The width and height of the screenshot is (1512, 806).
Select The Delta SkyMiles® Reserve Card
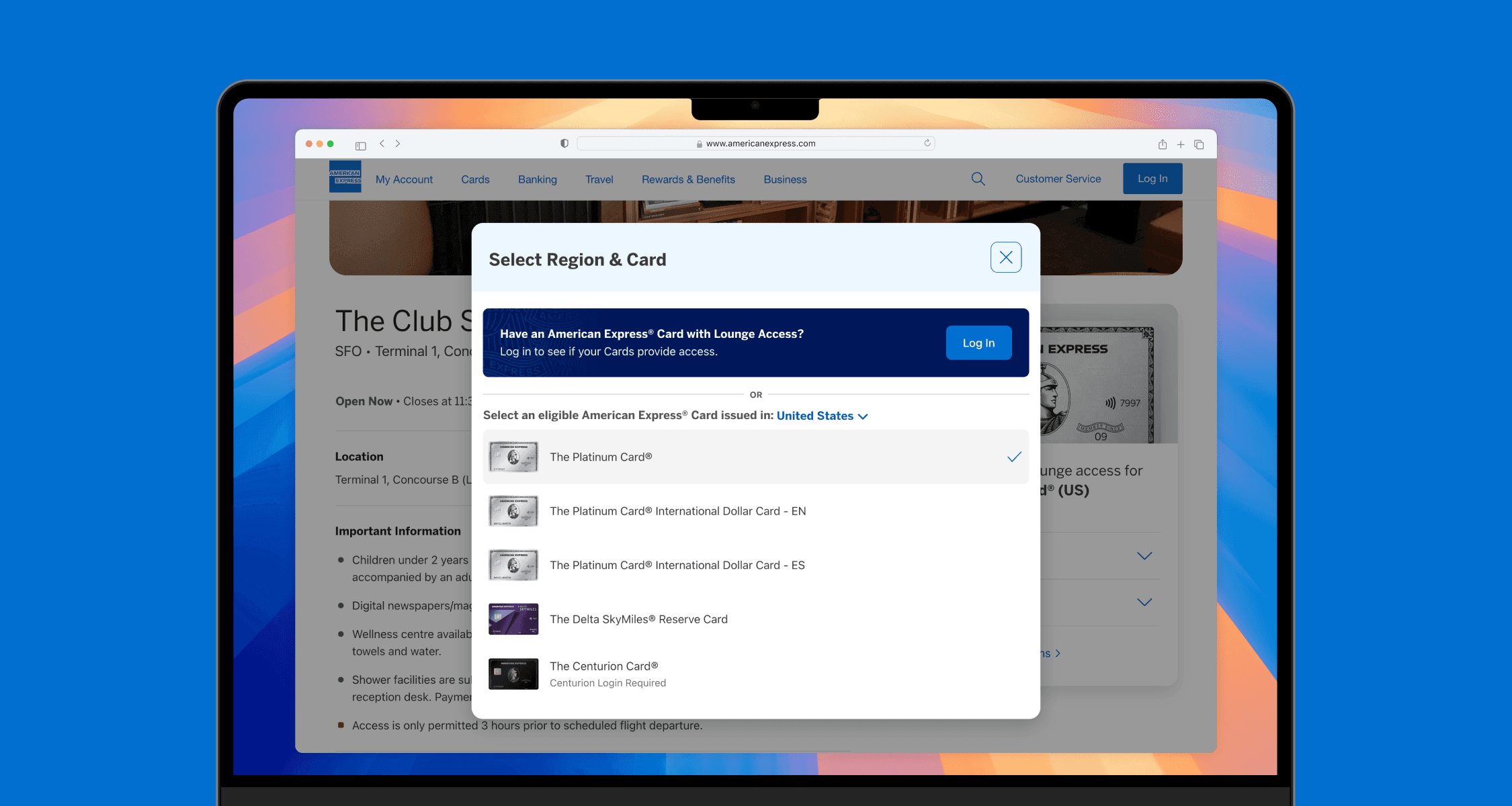point(756,619)
